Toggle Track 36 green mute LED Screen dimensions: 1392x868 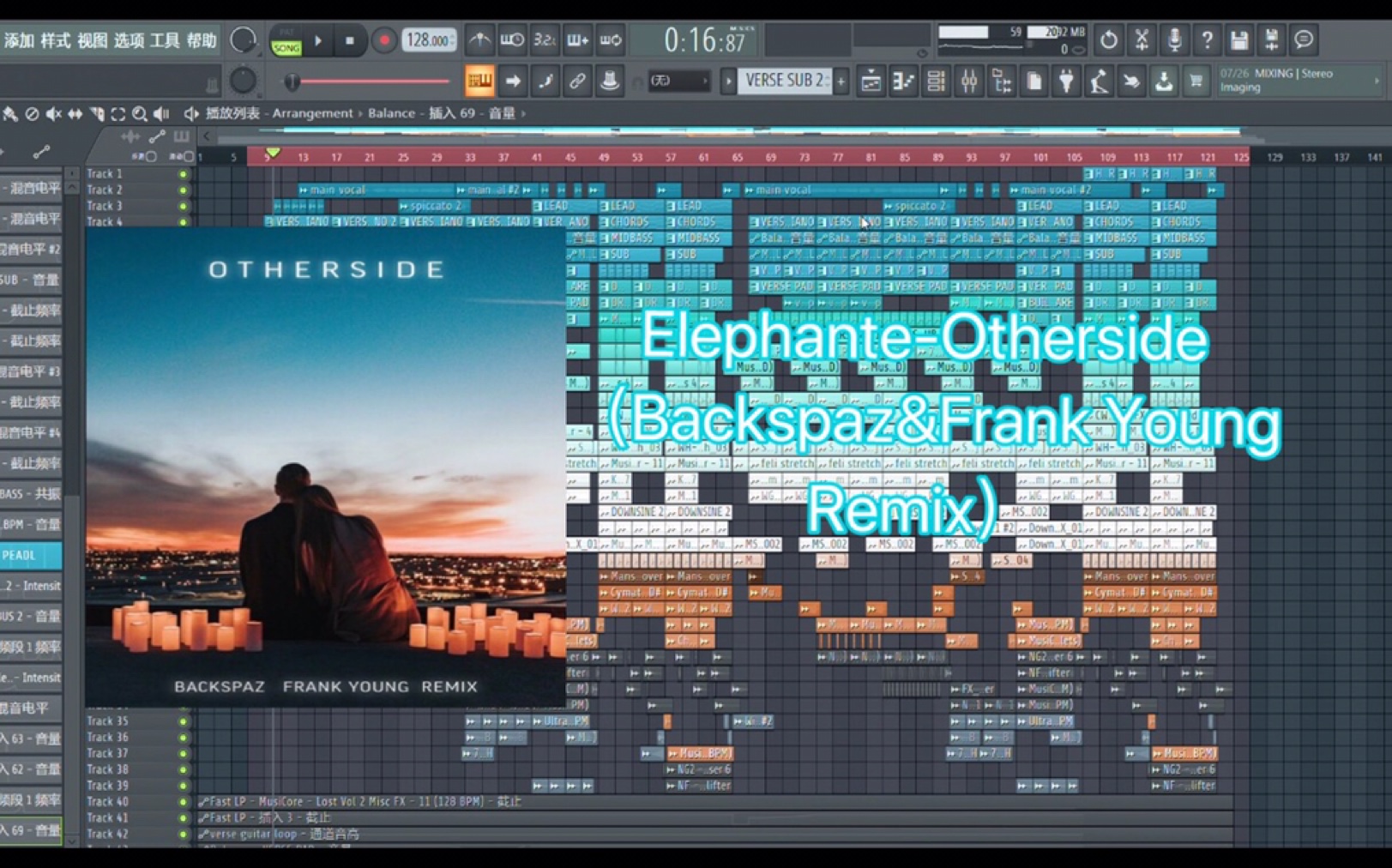click(183, 738)
